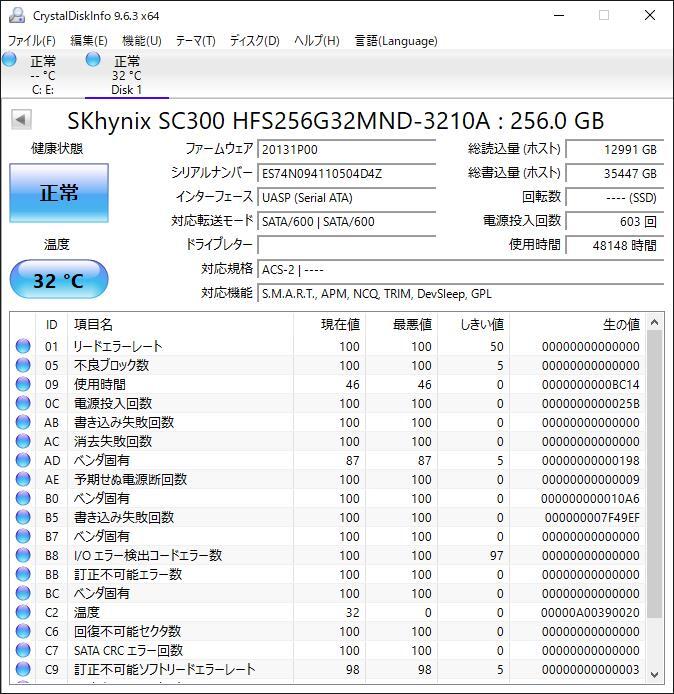Screen dimensions: 674x694
Task: Click raw value 00000A00390020 in temperature row
Action: click(590, 613)
